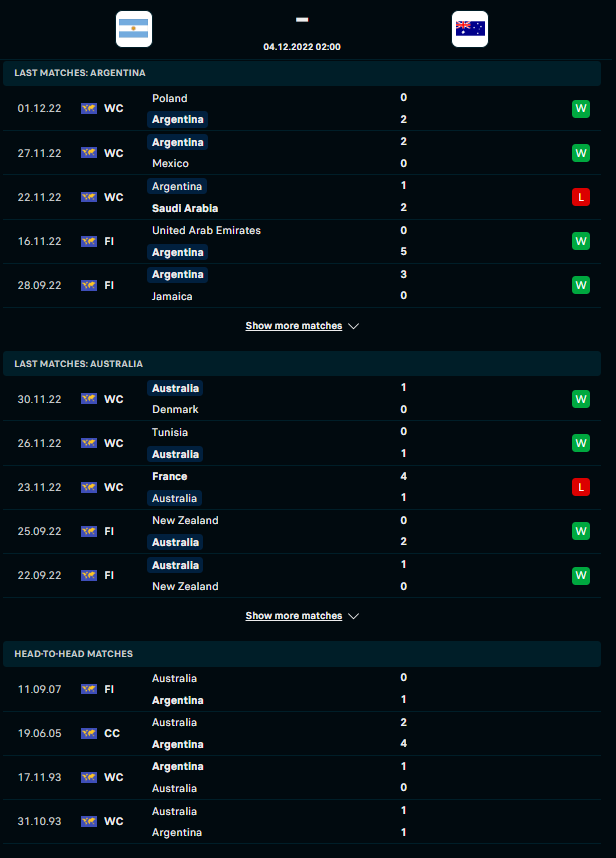Screen dimensions: 616x858
Task: Click the competition flag icon on the 23.11.22 match
Action: click(89, 487)
